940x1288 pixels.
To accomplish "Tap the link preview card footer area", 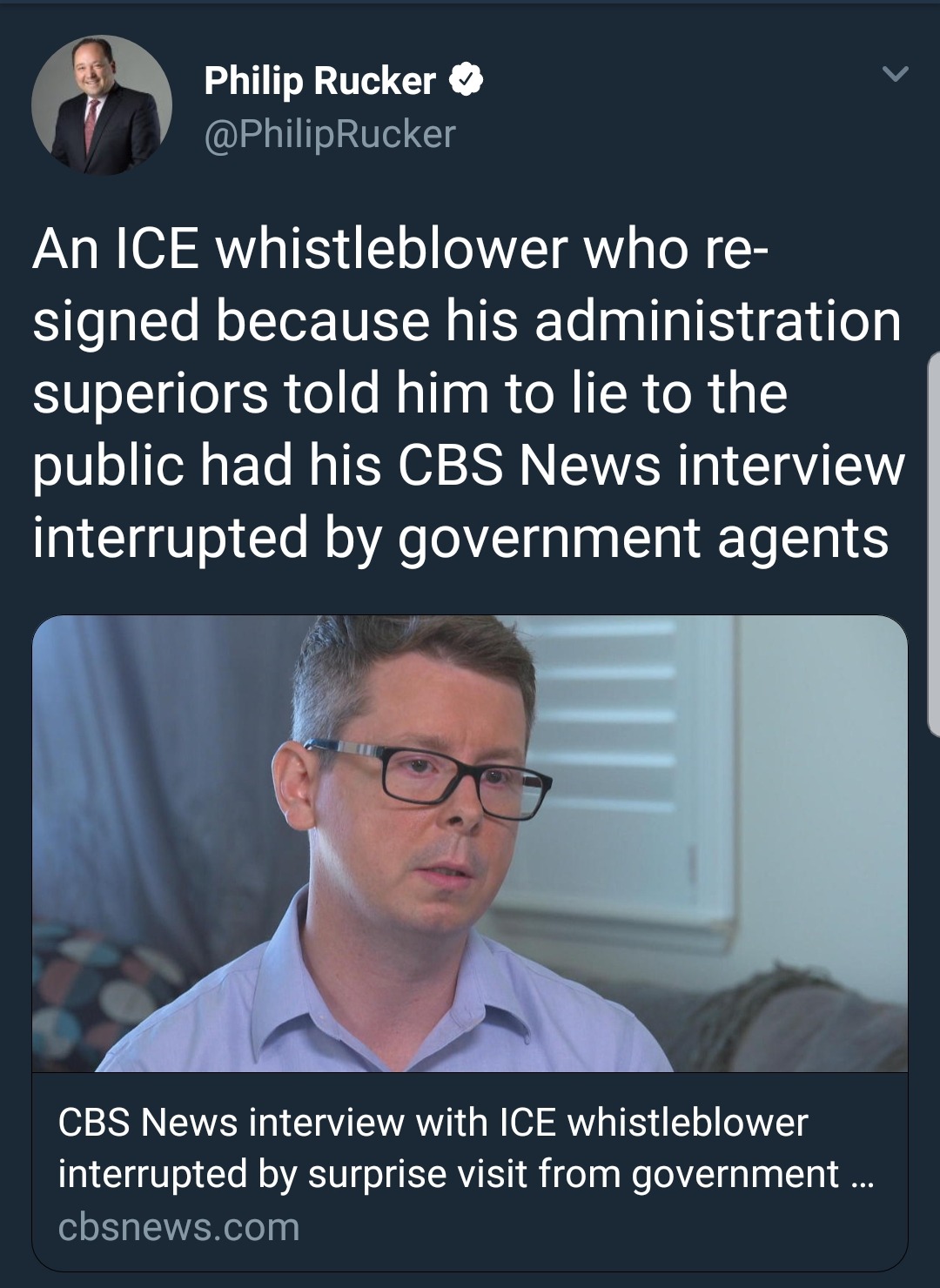I will pyautogui.click(x=470, y=1171).
